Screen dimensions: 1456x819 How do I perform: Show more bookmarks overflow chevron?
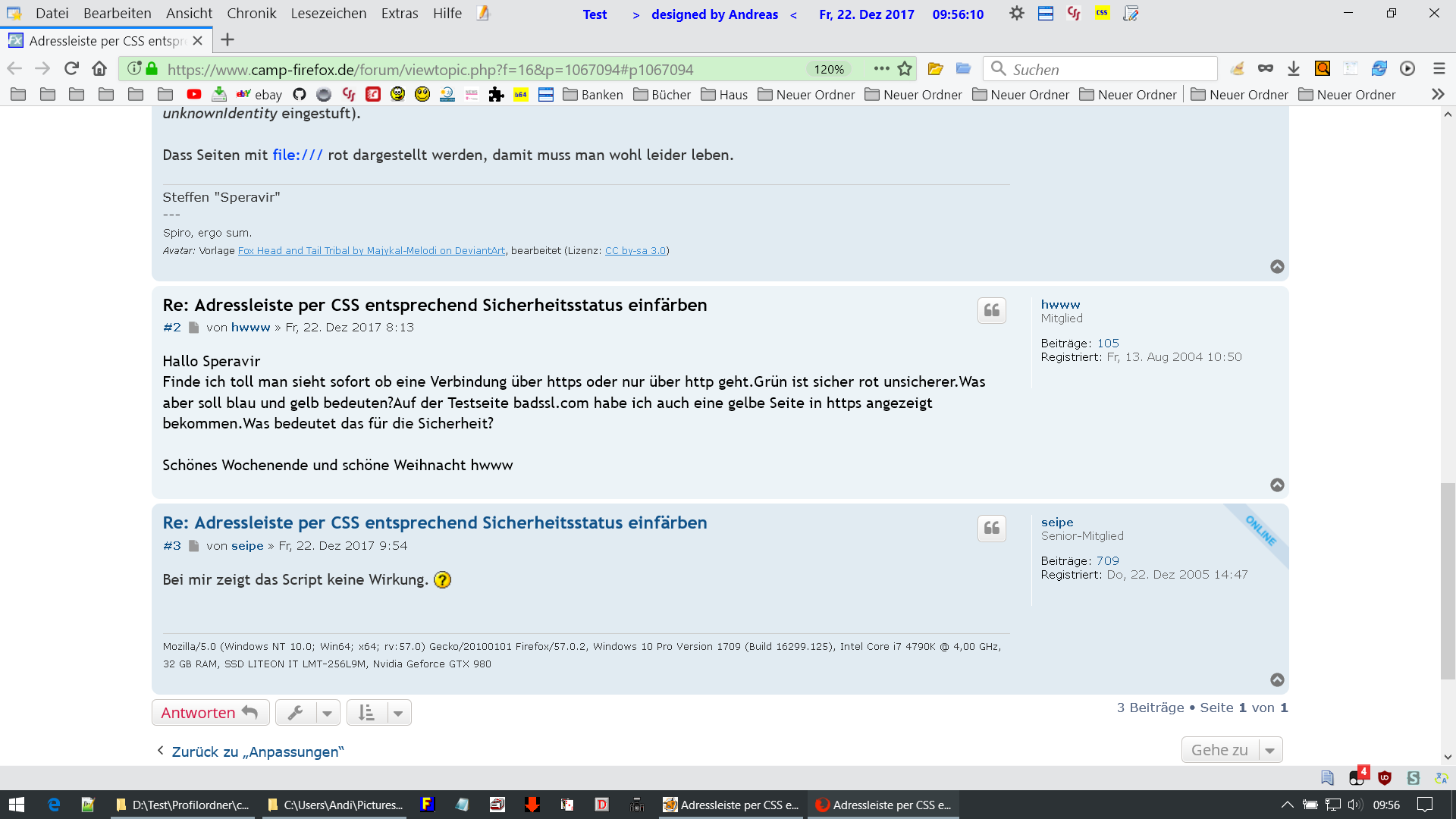click(x=1437, y=95)
